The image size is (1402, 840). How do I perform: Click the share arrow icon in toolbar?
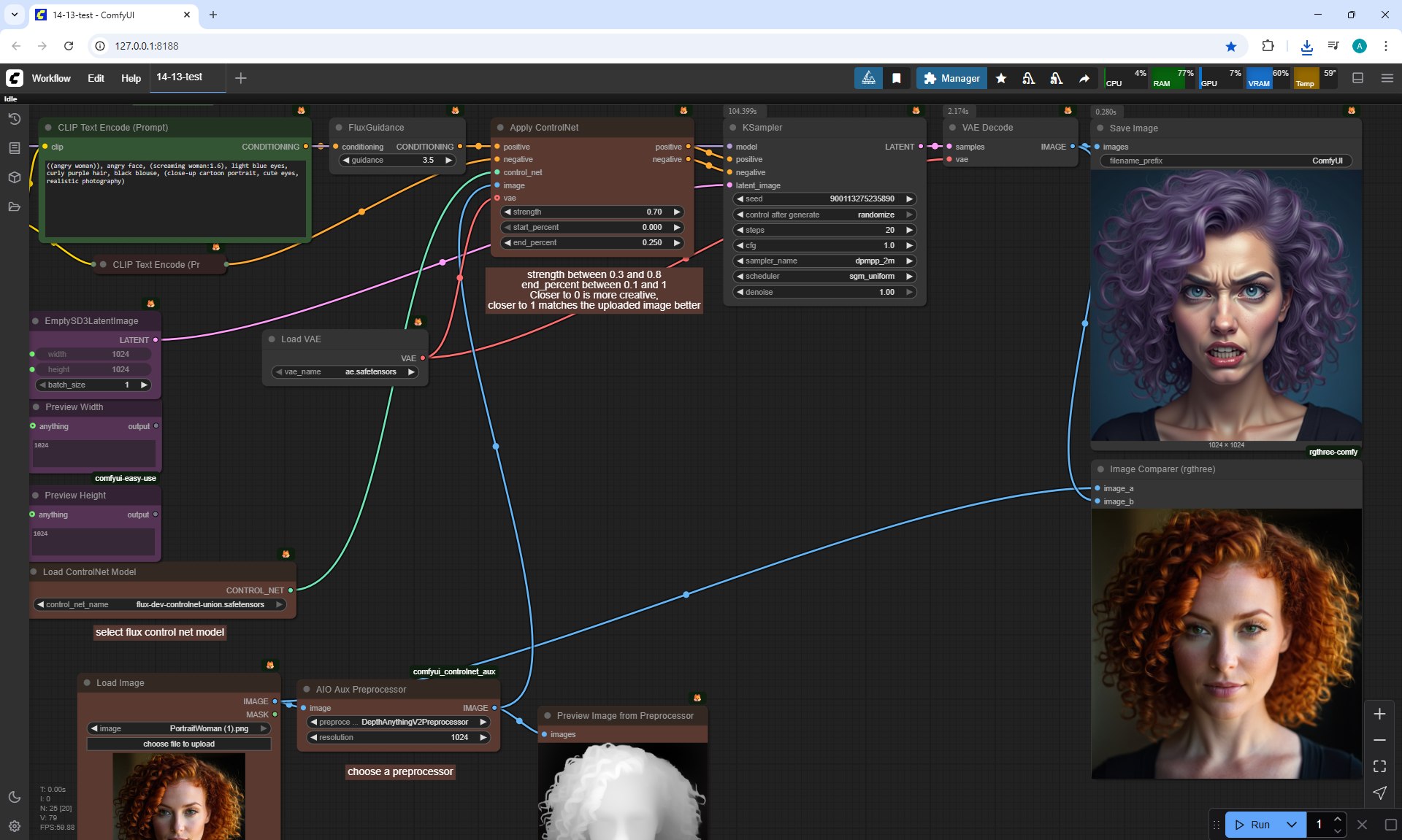click(x=1084, y=78)
